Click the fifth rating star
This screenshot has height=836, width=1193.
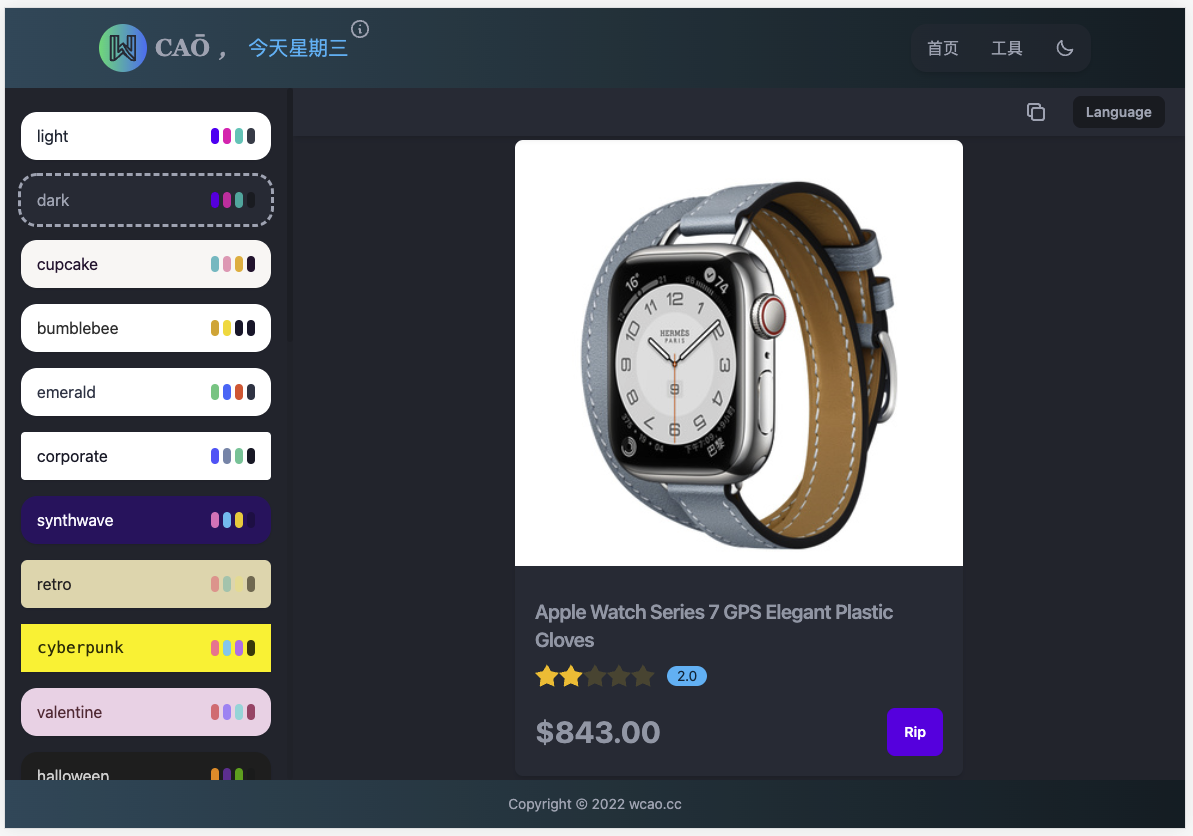coord(643,675)
